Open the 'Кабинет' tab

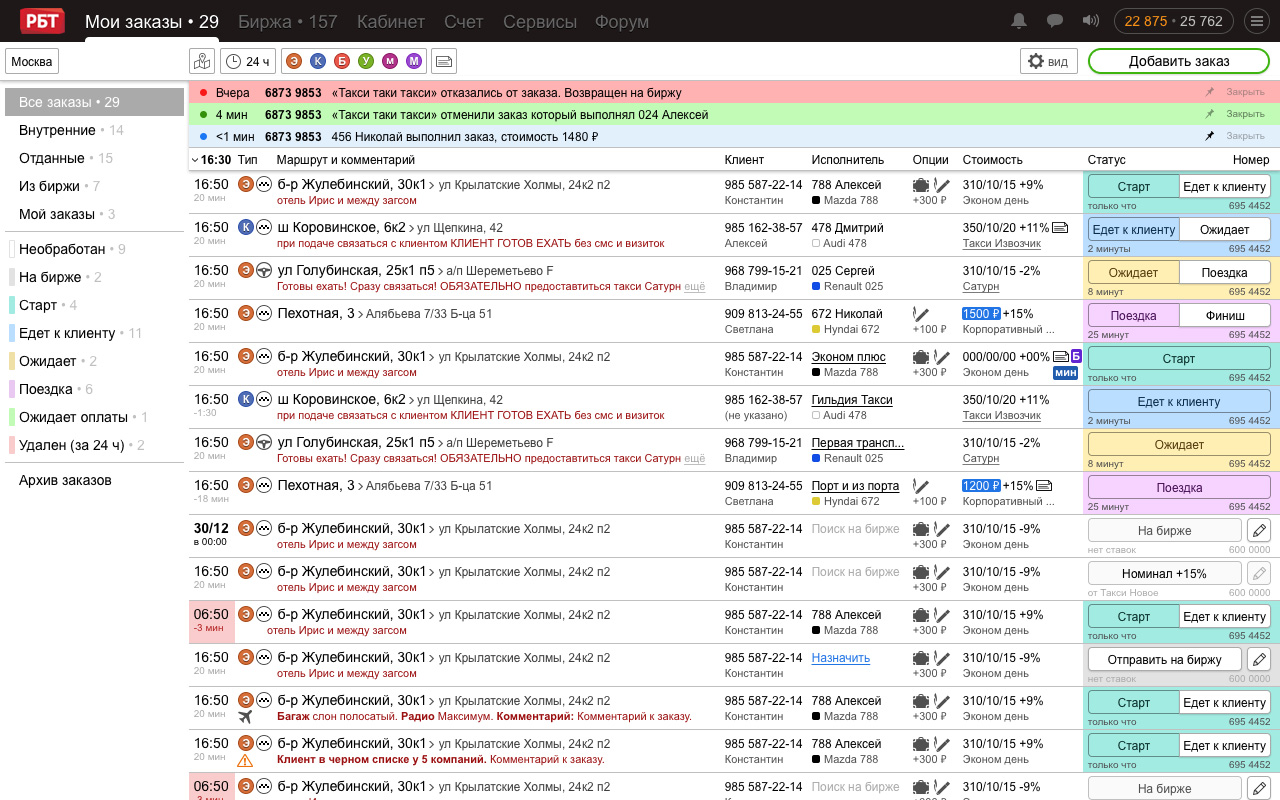(x=391, y=22)
